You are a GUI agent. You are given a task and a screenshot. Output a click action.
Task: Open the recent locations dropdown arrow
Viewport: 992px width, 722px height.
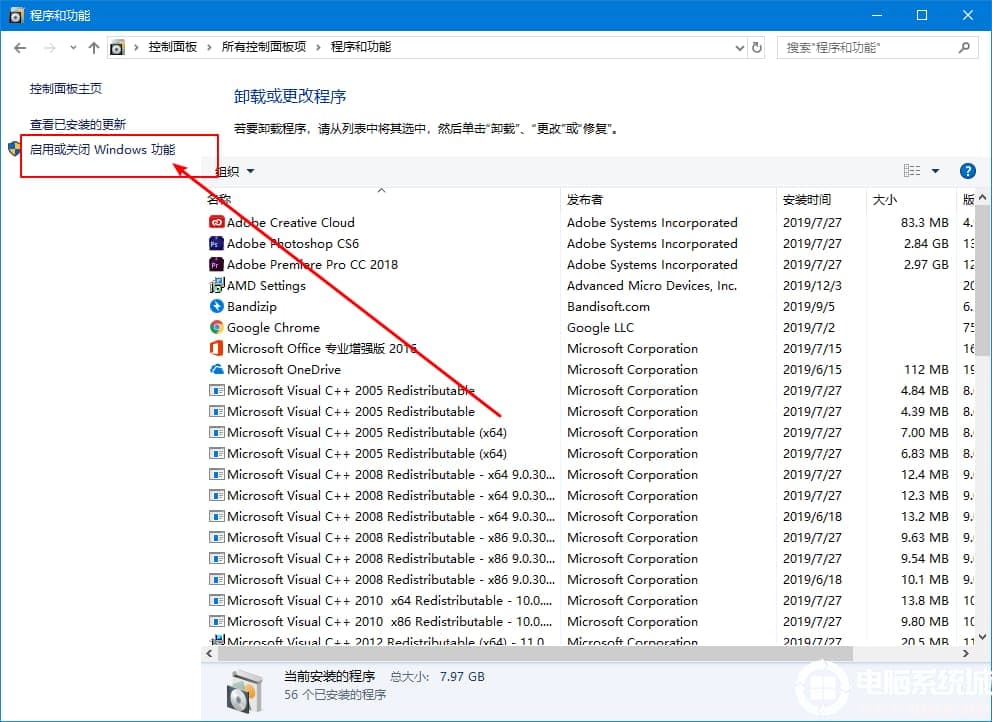73,47
